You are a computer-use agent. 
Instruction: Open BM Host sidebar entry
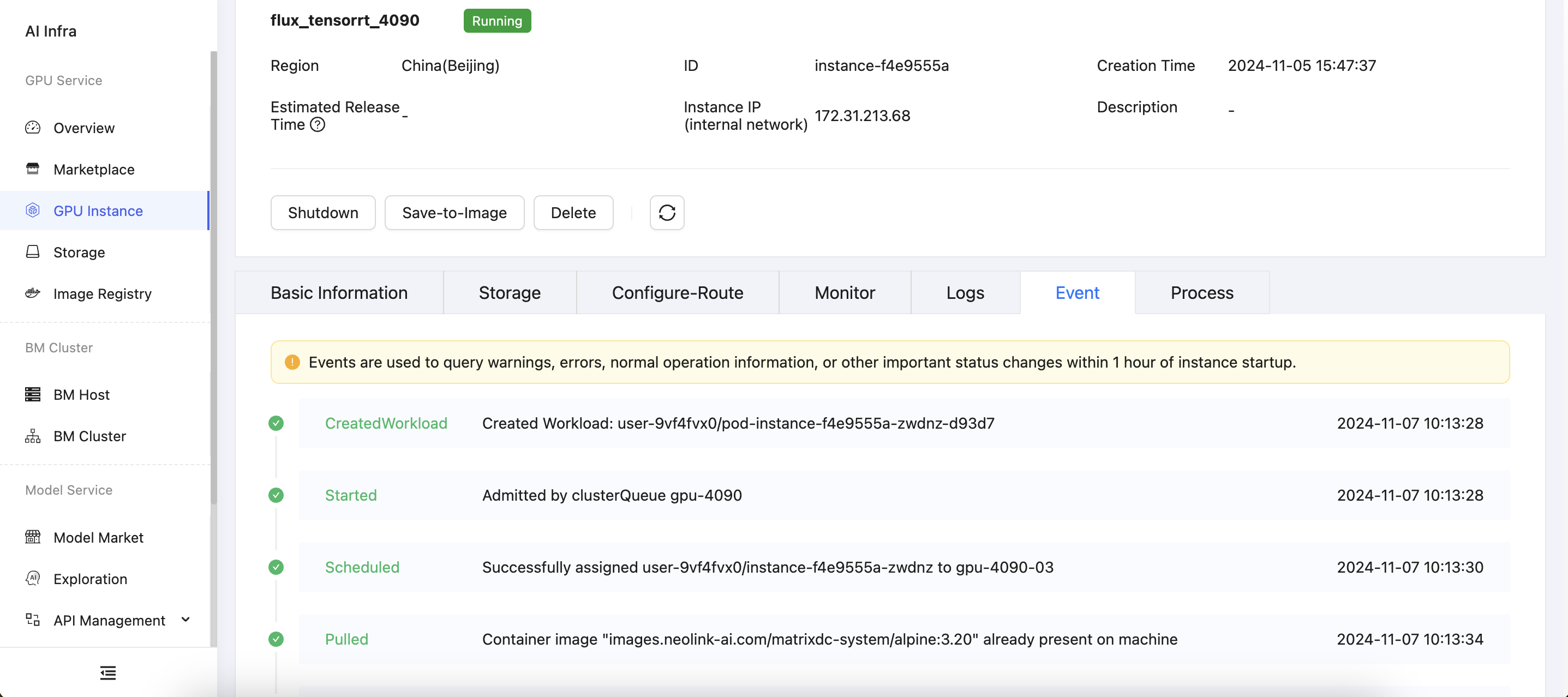pyautogui.click(x=82, y=394)
